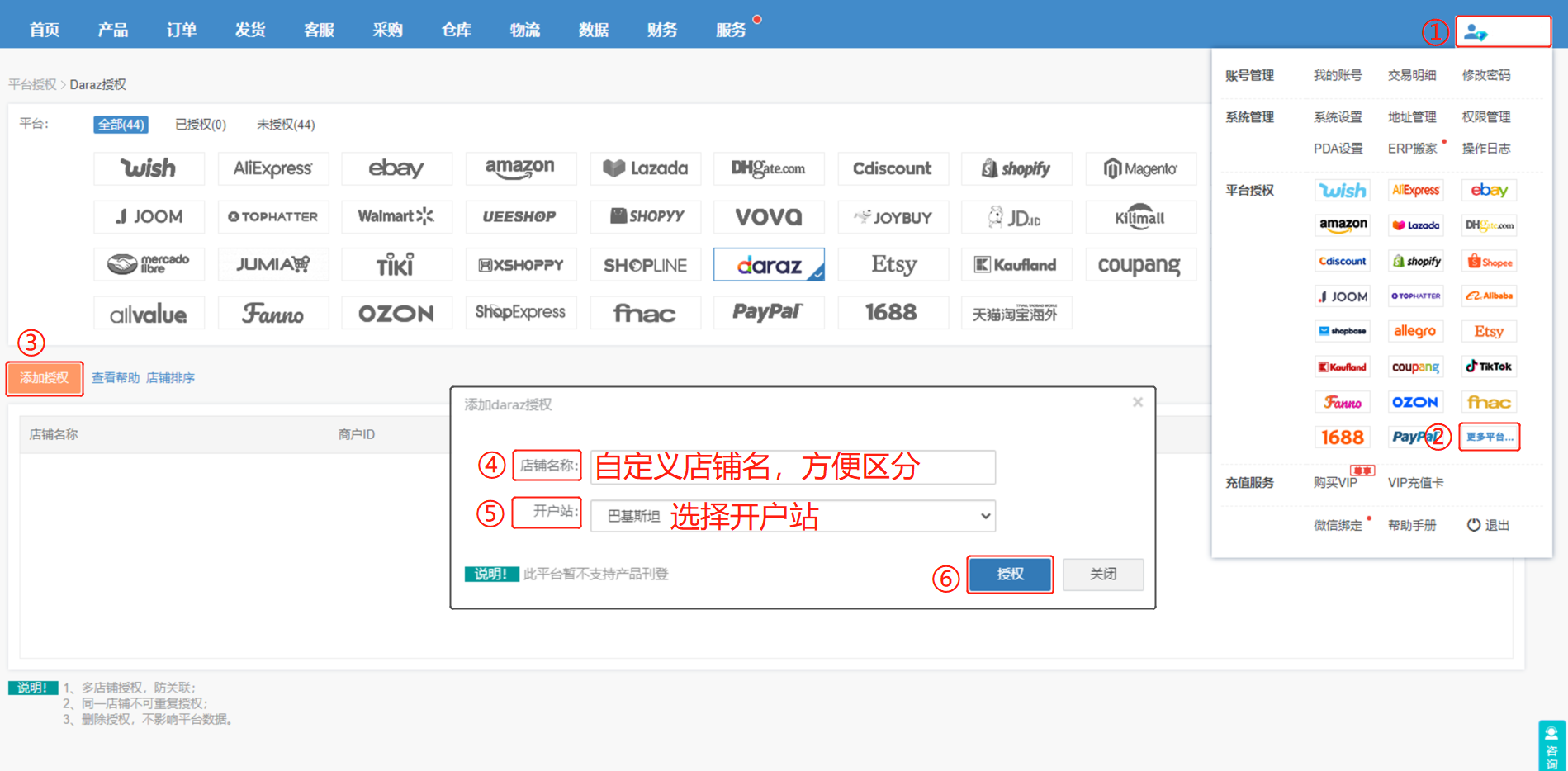1568x771 pixels.
Task: Open 修改密码 page
Action: point(1486,75)
